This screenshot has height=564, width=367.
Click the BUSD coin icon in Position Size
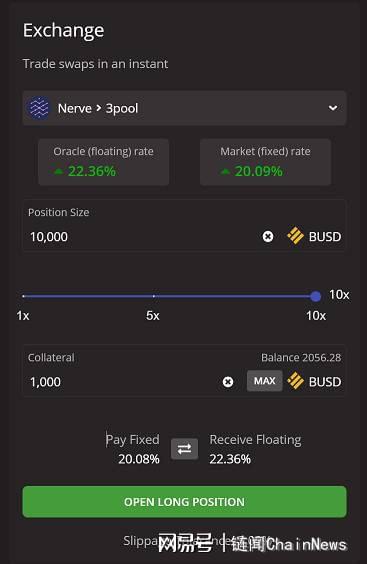point(295,236)
